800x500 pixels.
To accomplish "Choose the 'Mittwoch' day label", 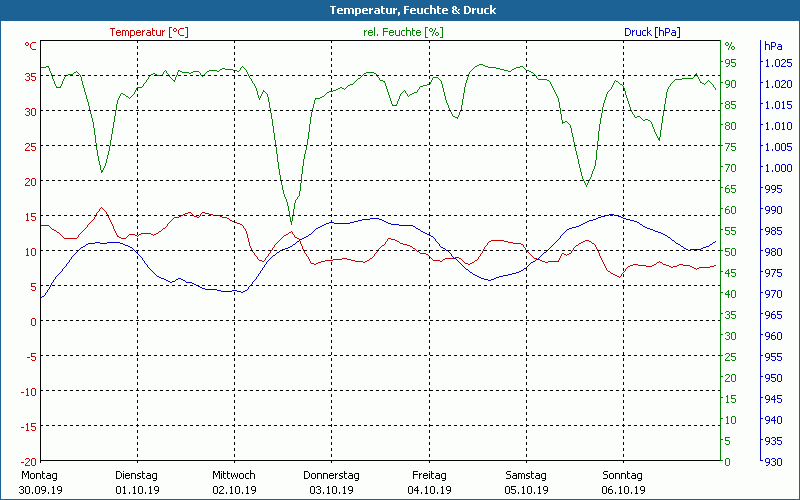I will click(x=234, y=475).
